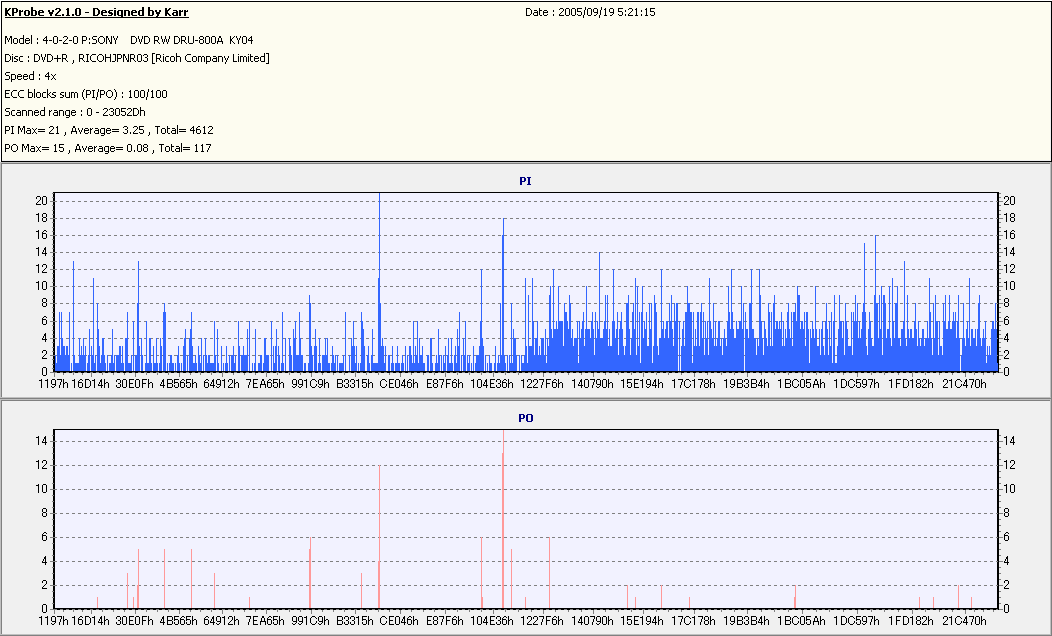Click '7EA65h' on the PI chart axis

(x=265, y=384)
